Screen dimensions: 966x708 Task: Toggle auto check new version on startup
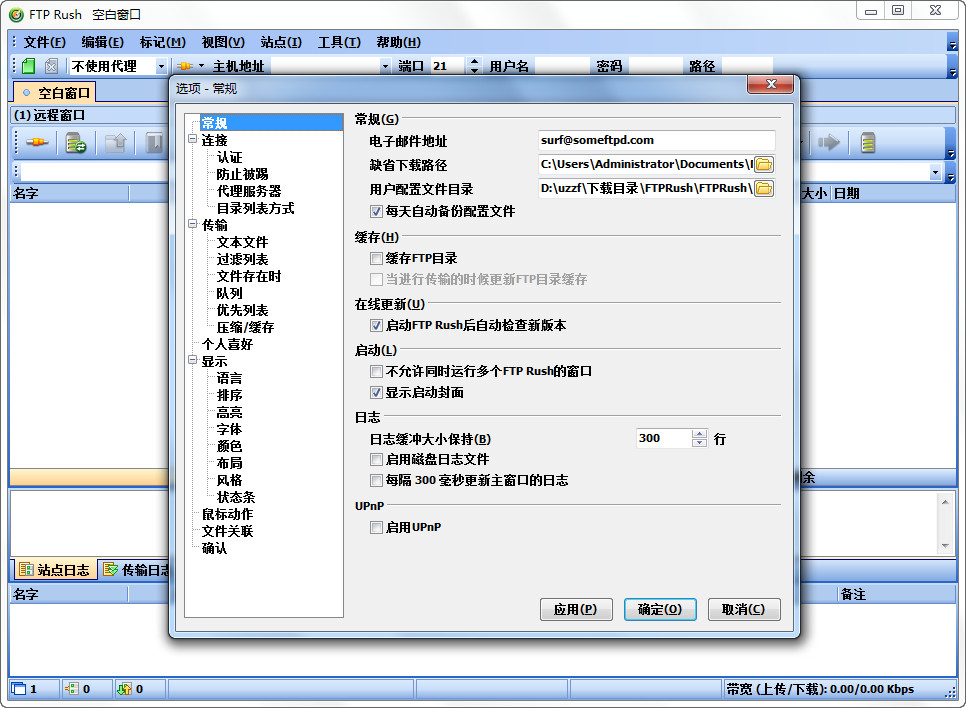pos(376,325)
